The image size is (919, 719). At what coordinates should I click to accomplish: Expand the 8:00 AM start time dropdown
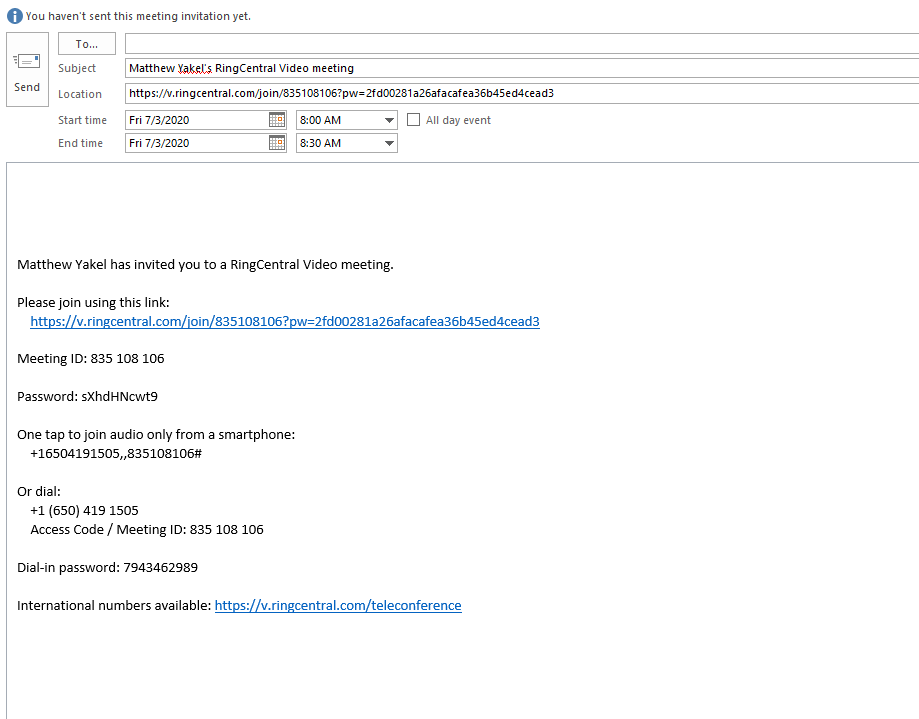point(389,120)
